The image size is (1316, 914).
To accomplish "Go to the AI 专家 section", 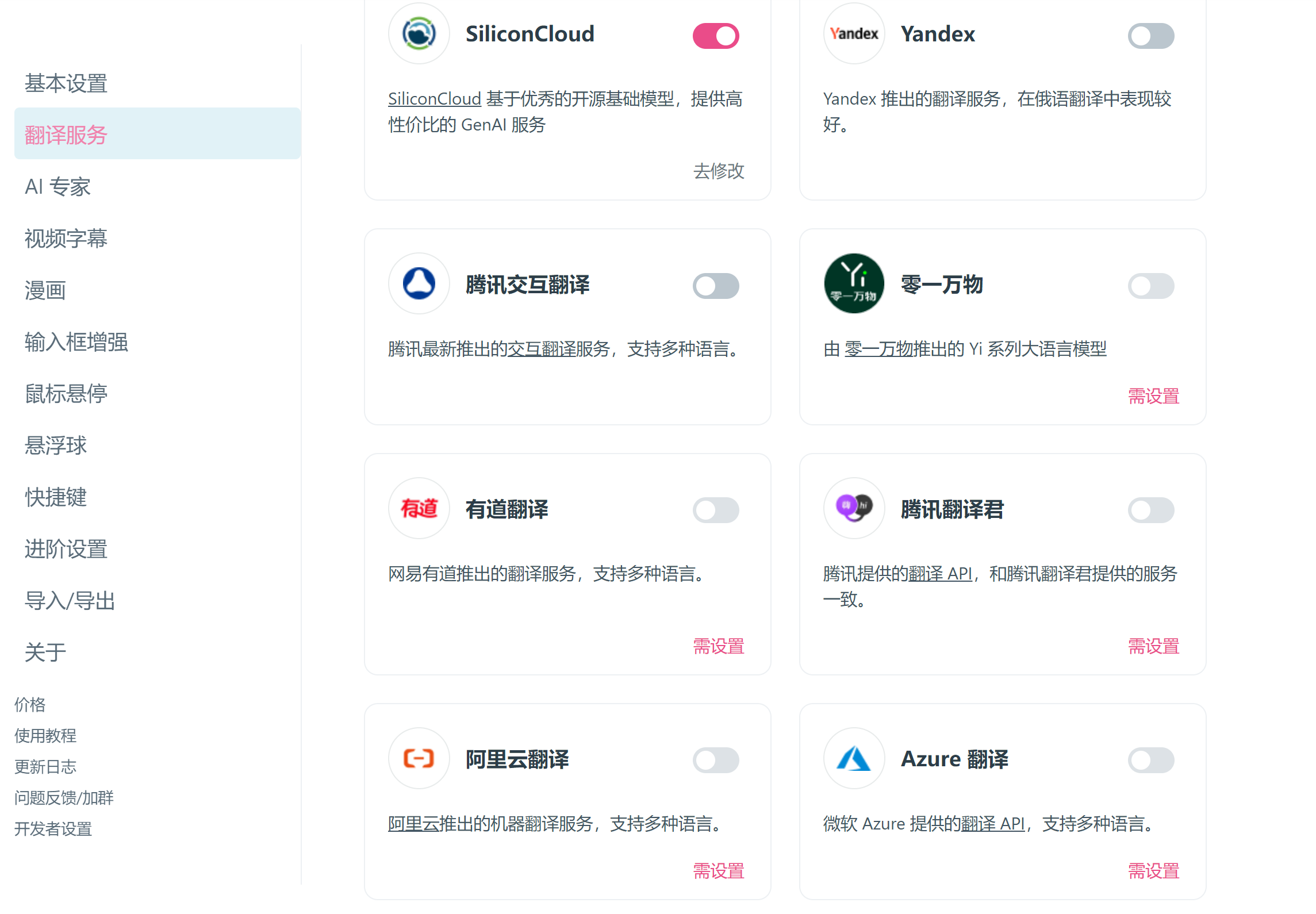I will point(57,187).
